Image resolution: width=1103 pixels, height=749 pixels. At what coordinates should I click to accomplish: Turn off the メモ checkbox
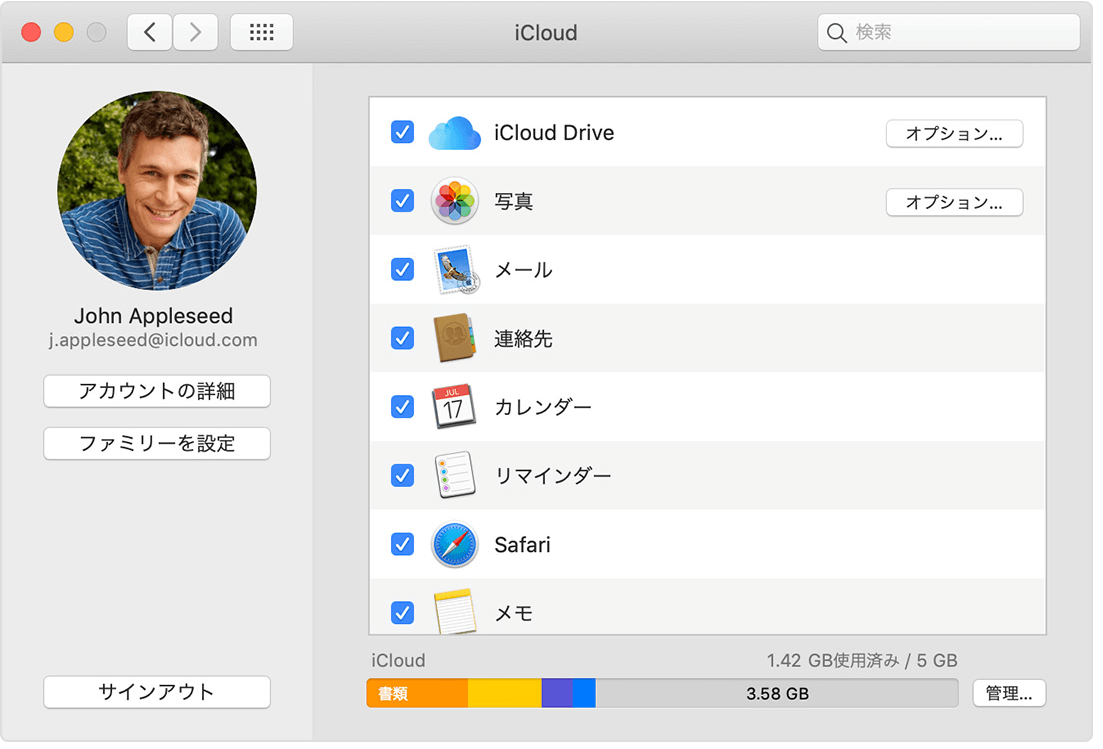(402, 613)
